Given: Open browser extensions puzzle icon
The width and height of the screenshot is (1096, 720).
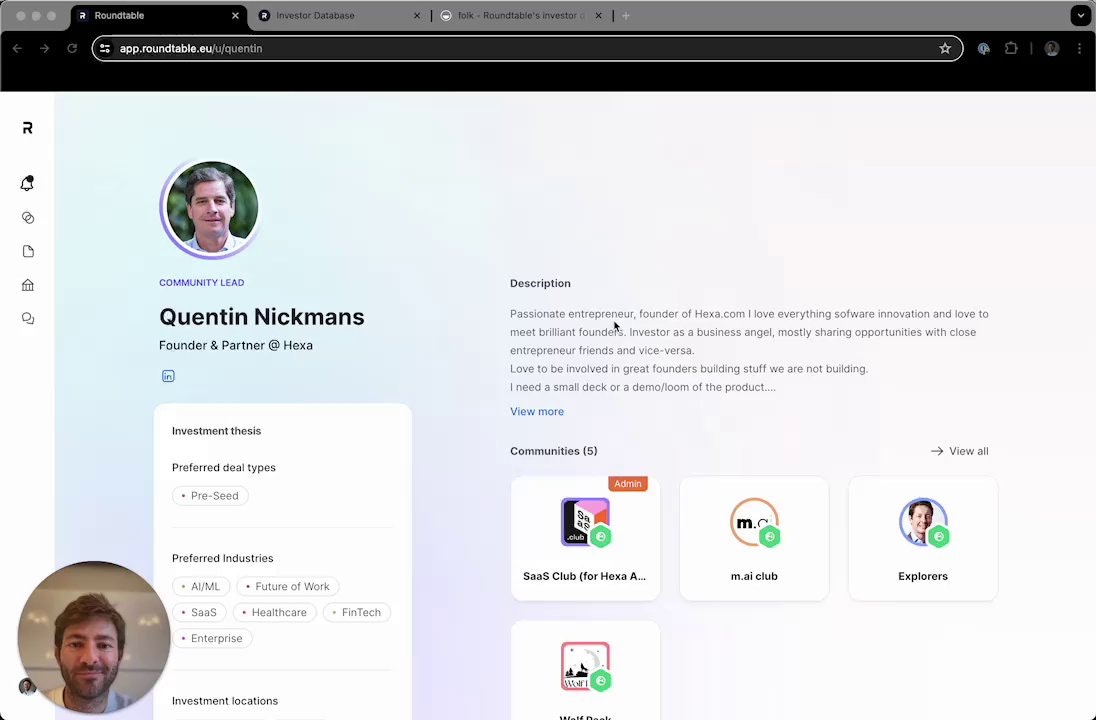Looking at the screenshot, I should pos(1011,48).
